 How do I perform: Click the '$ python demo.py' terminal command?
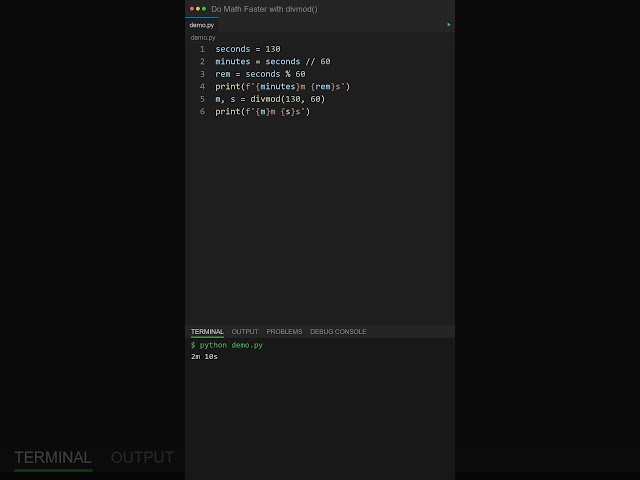227,345
